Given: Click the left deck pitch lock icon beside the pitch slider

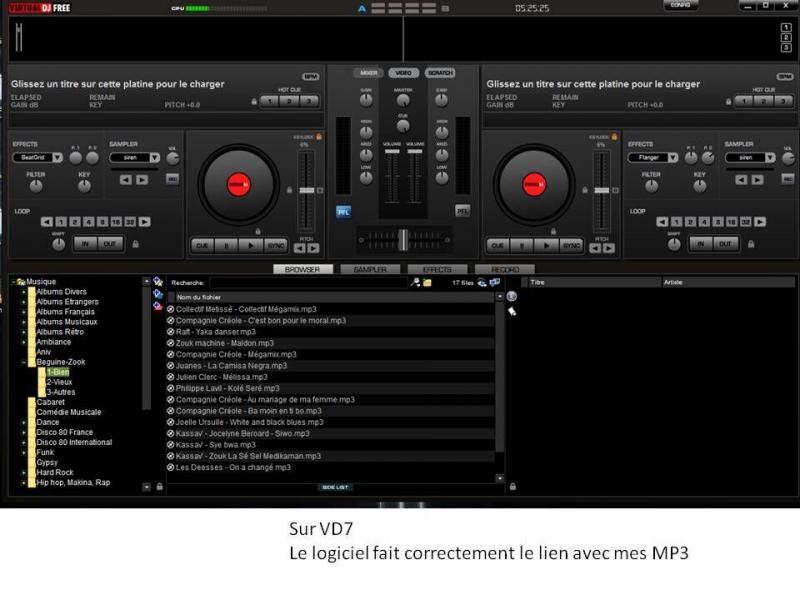Looking at the screenshot, I should 289,190.
